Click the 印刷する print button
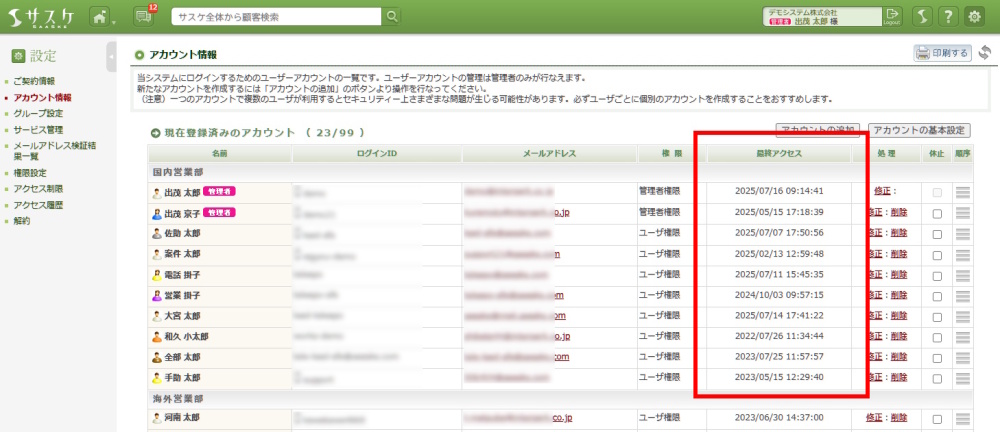Screen dimensions: 1000x432 (x=943, y=53)
